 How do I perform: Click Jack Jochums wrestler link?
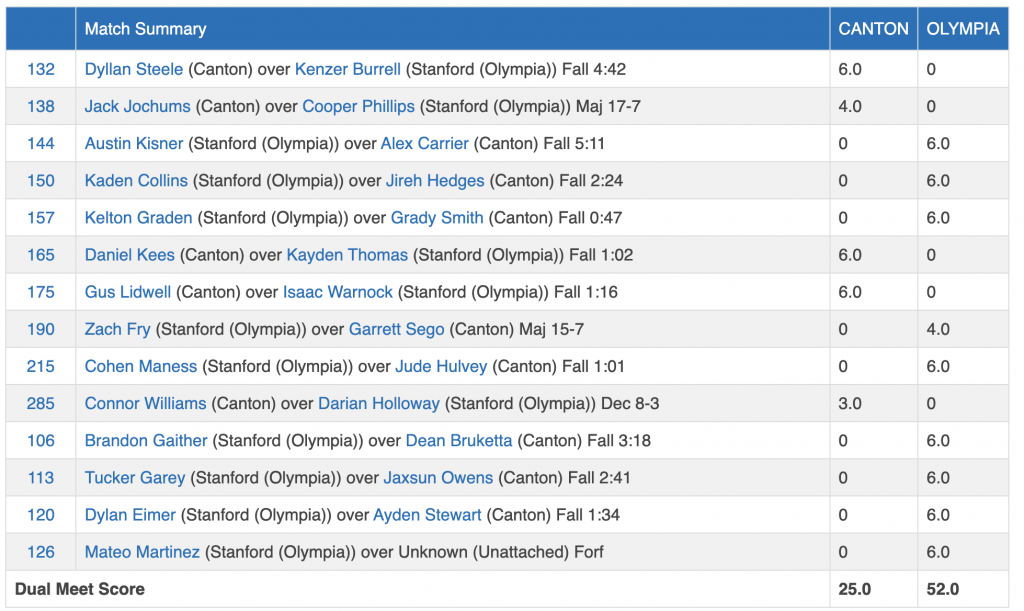pos(138,106)
